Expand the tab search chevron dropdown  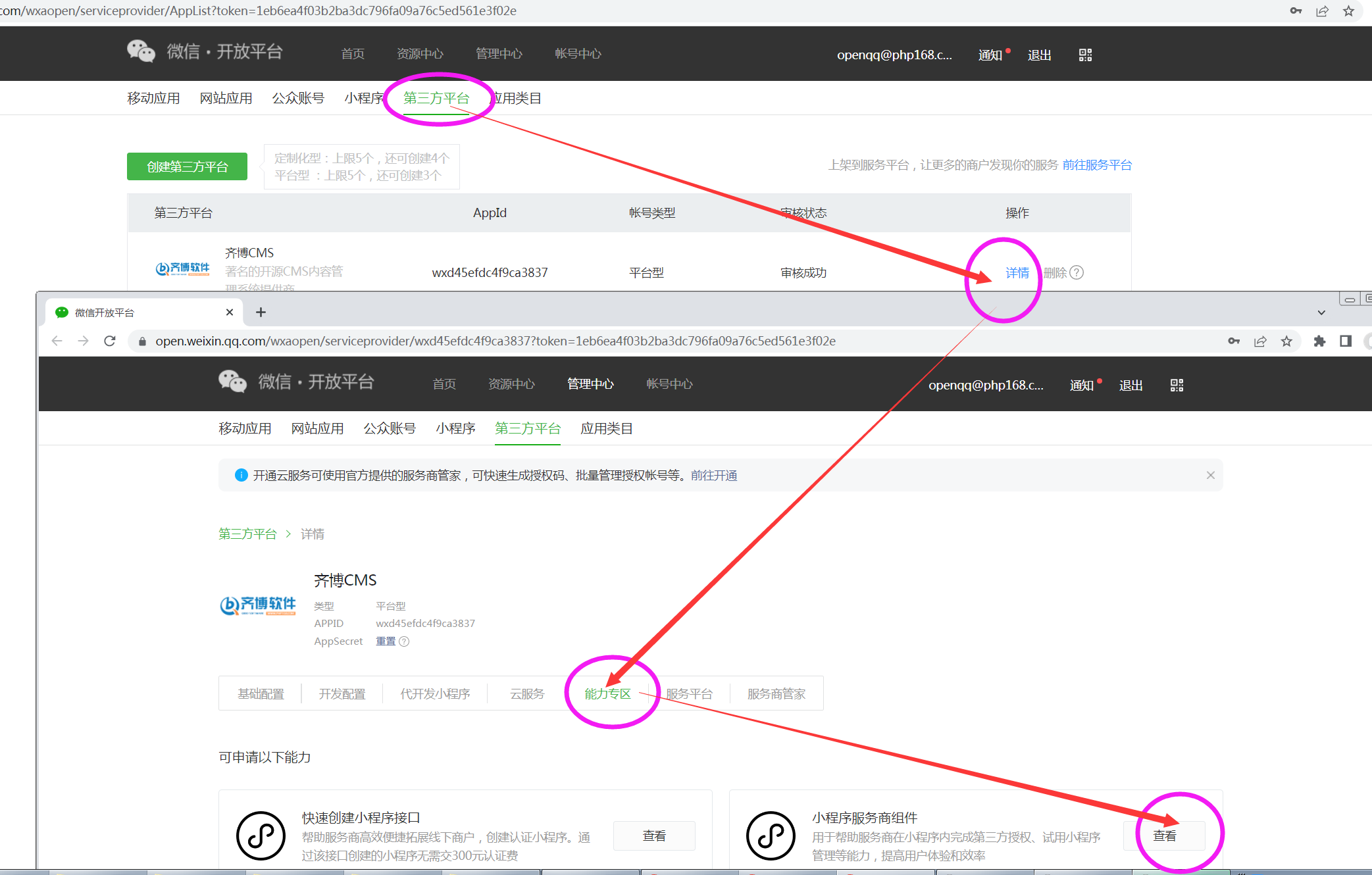point(1321,312)
